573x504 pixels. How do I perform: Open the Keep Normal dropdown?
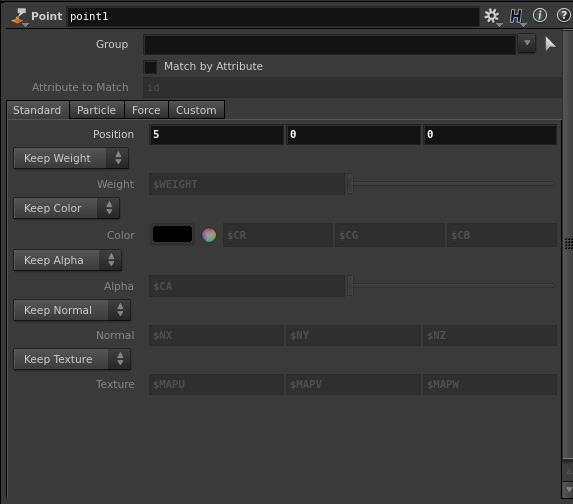pyautogui.click(x=72, y=310)
